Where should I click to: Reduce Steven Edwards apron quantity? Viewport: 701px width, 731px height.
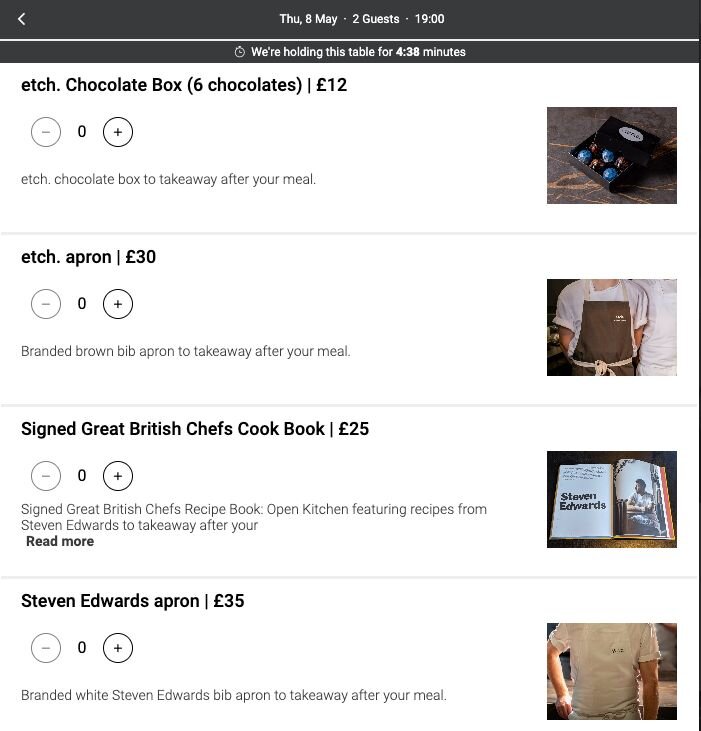pos(46,648)
